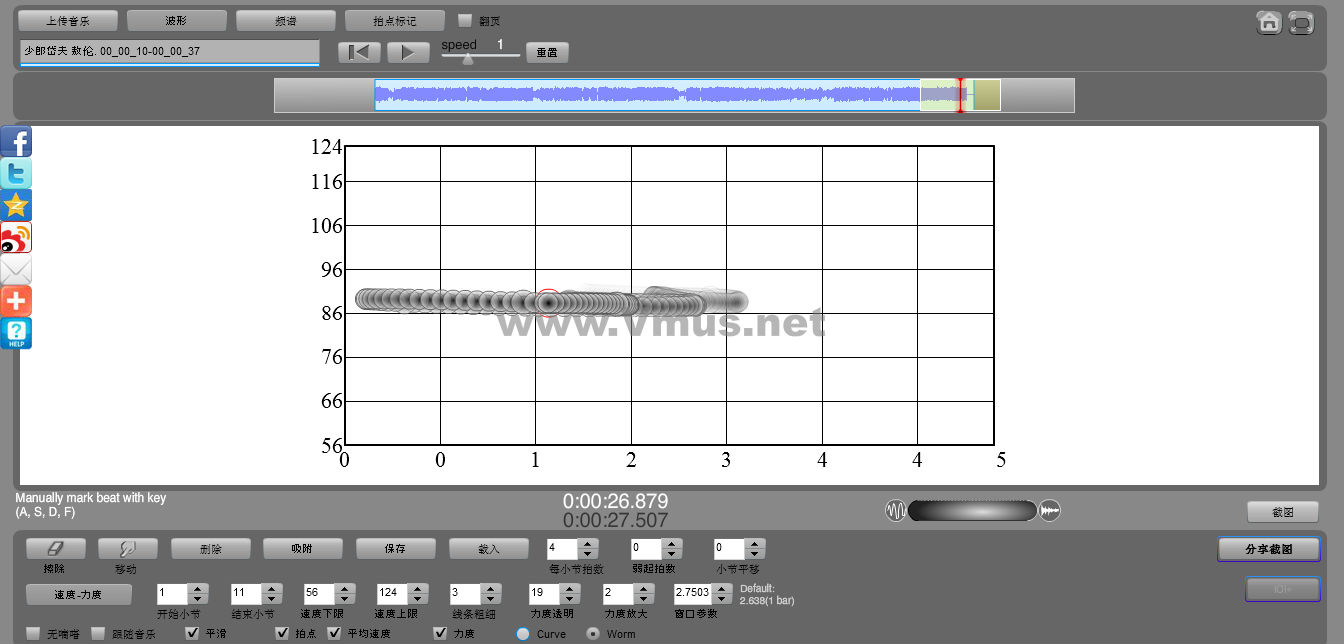Image resolution: width=1344 pixels, height=644 pixels.
Task: Open the blue HELP question mark icon
Action: tap(16, 333)
